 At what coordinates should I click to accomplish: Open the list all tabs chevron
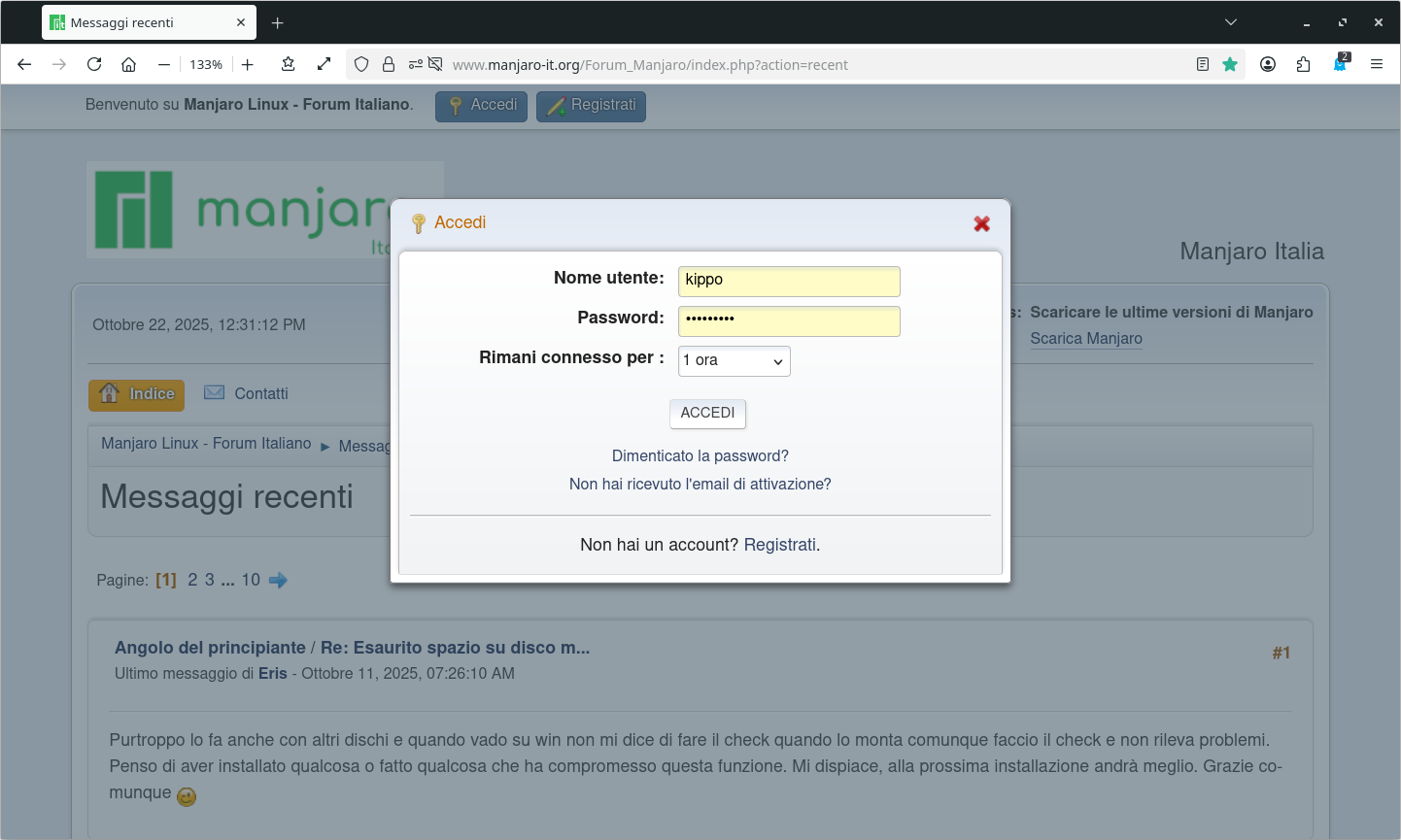1231,22
